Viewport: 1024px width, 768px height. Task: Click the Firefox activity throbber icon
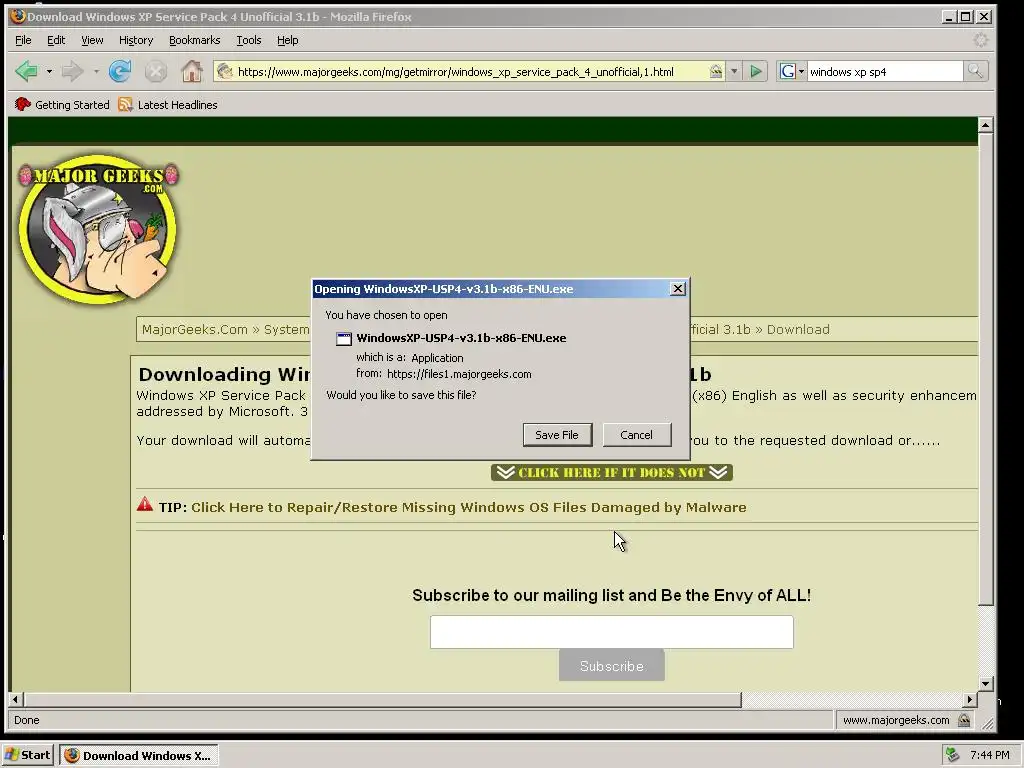coord(980,40)
